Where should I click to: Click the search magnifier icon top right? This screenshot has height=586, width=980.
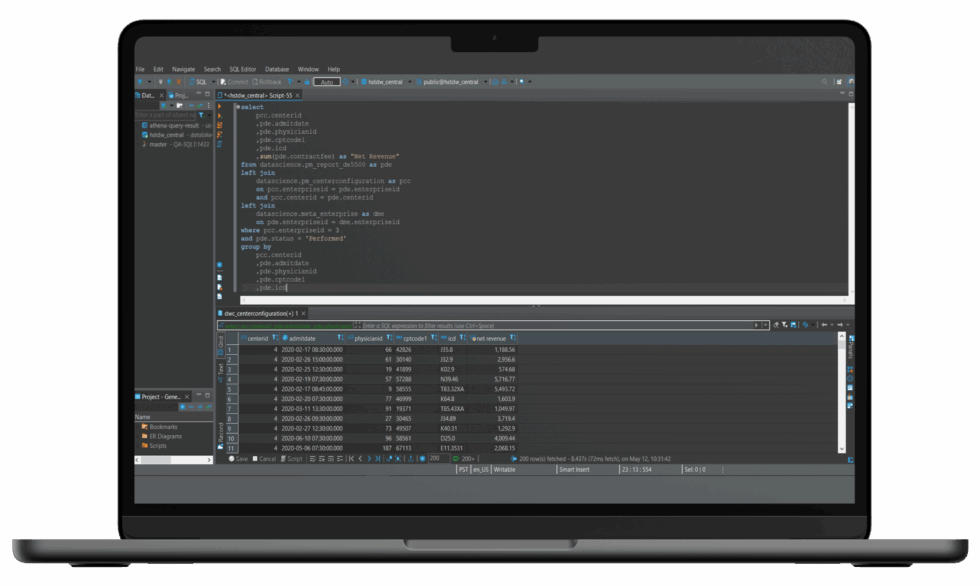(x=824, y=82)
